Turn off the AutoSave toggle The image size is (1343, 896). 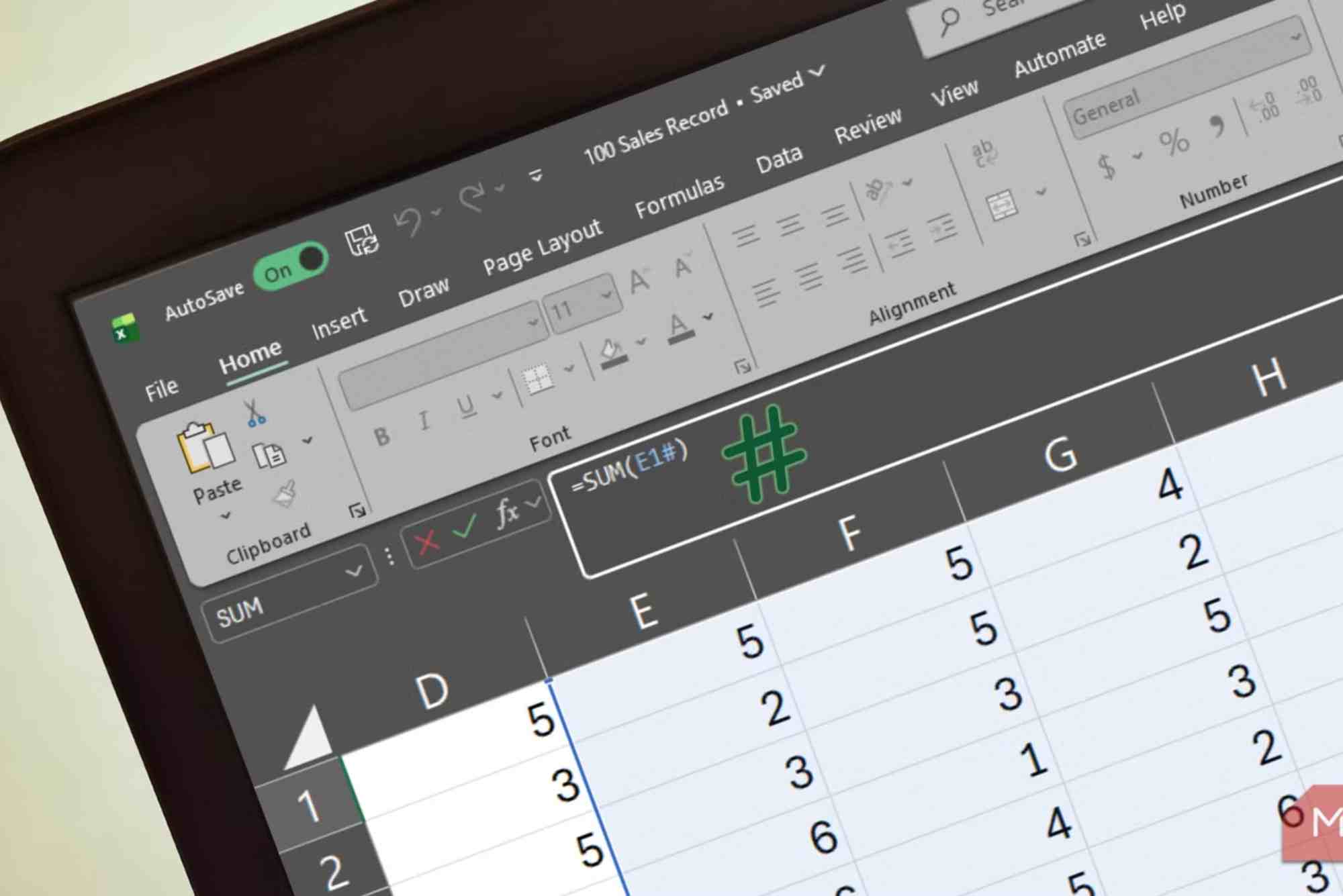291,266
